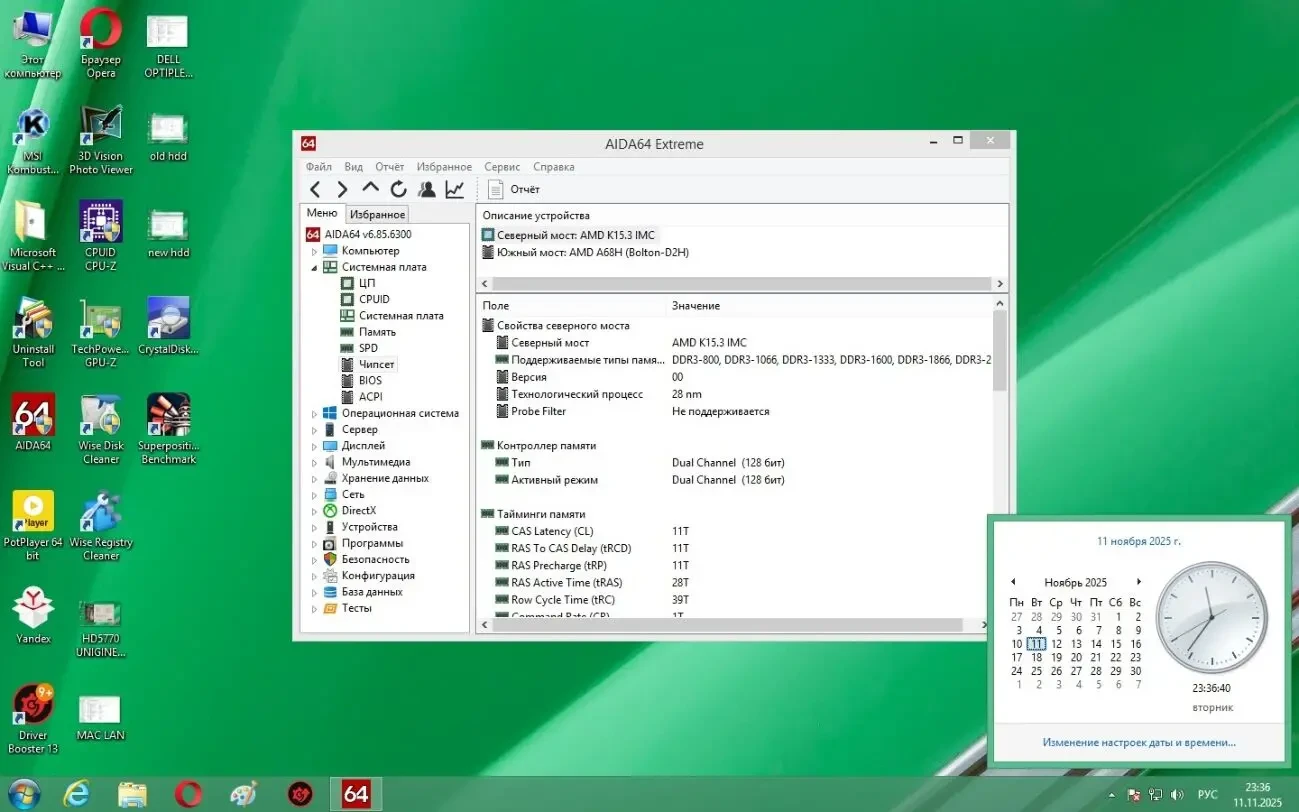Expand the Компьютер tree node
1299x812 pixels.
(315, 251)
